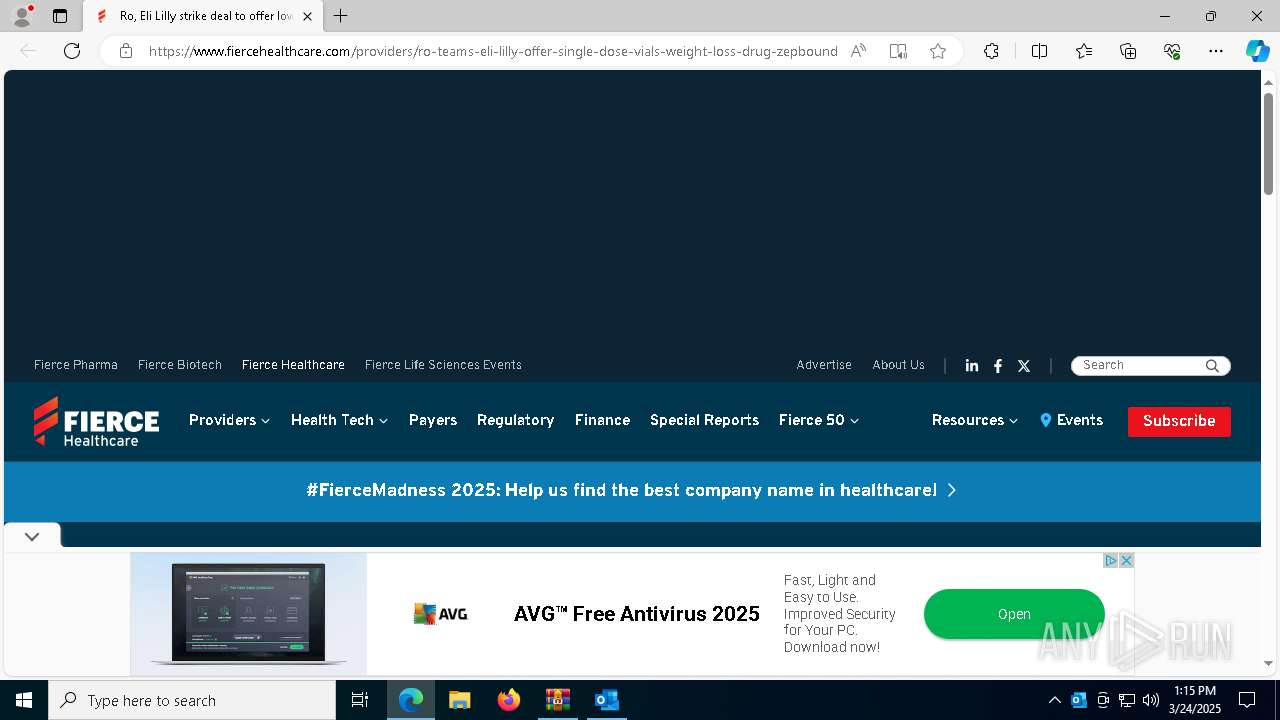
Task: Open the Windows Start menu
Action: [x=24, y=700]
